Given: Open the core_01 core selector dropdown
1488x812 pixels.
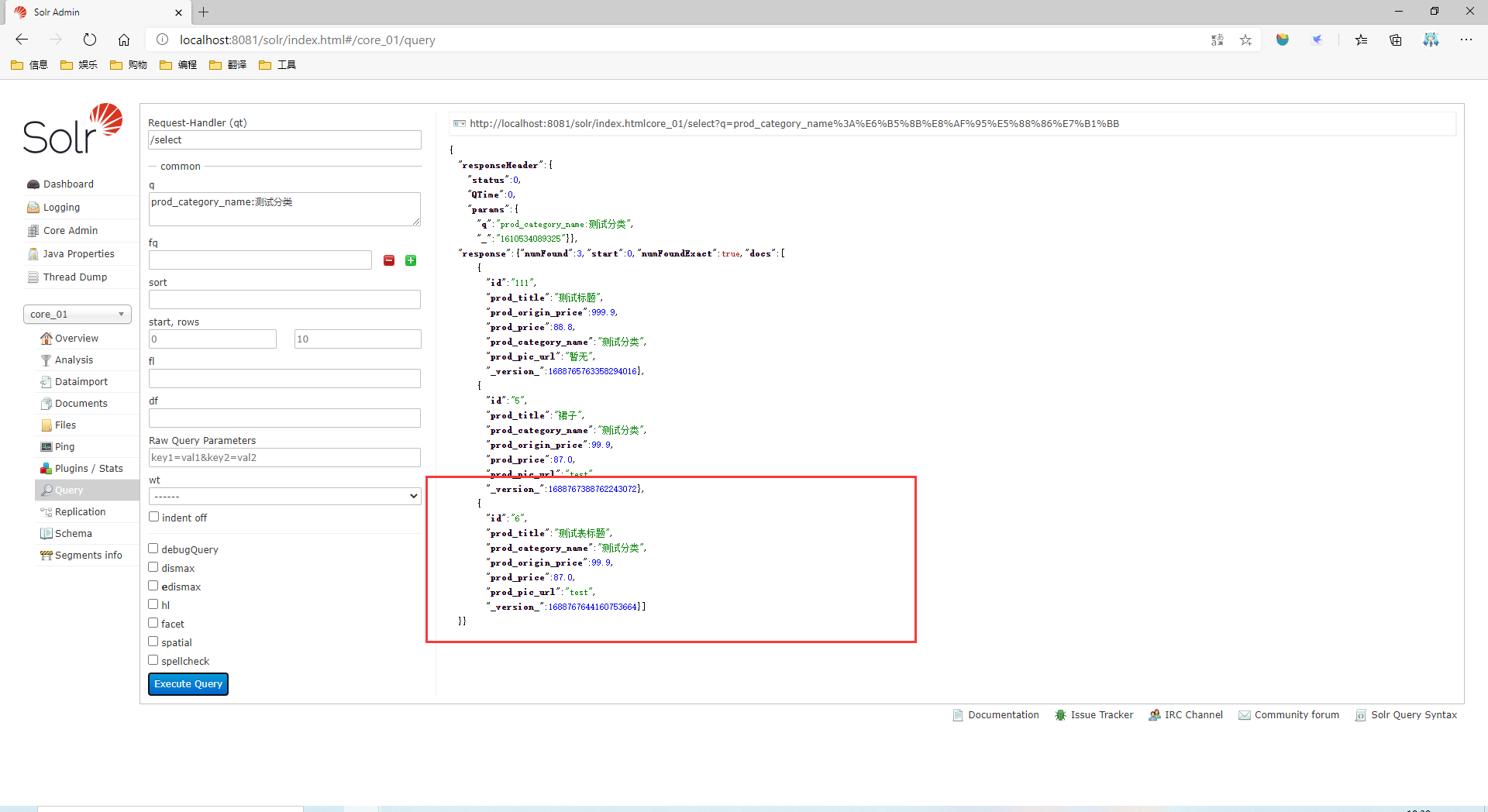Looking at the screenshot, I should pos(77,314).
